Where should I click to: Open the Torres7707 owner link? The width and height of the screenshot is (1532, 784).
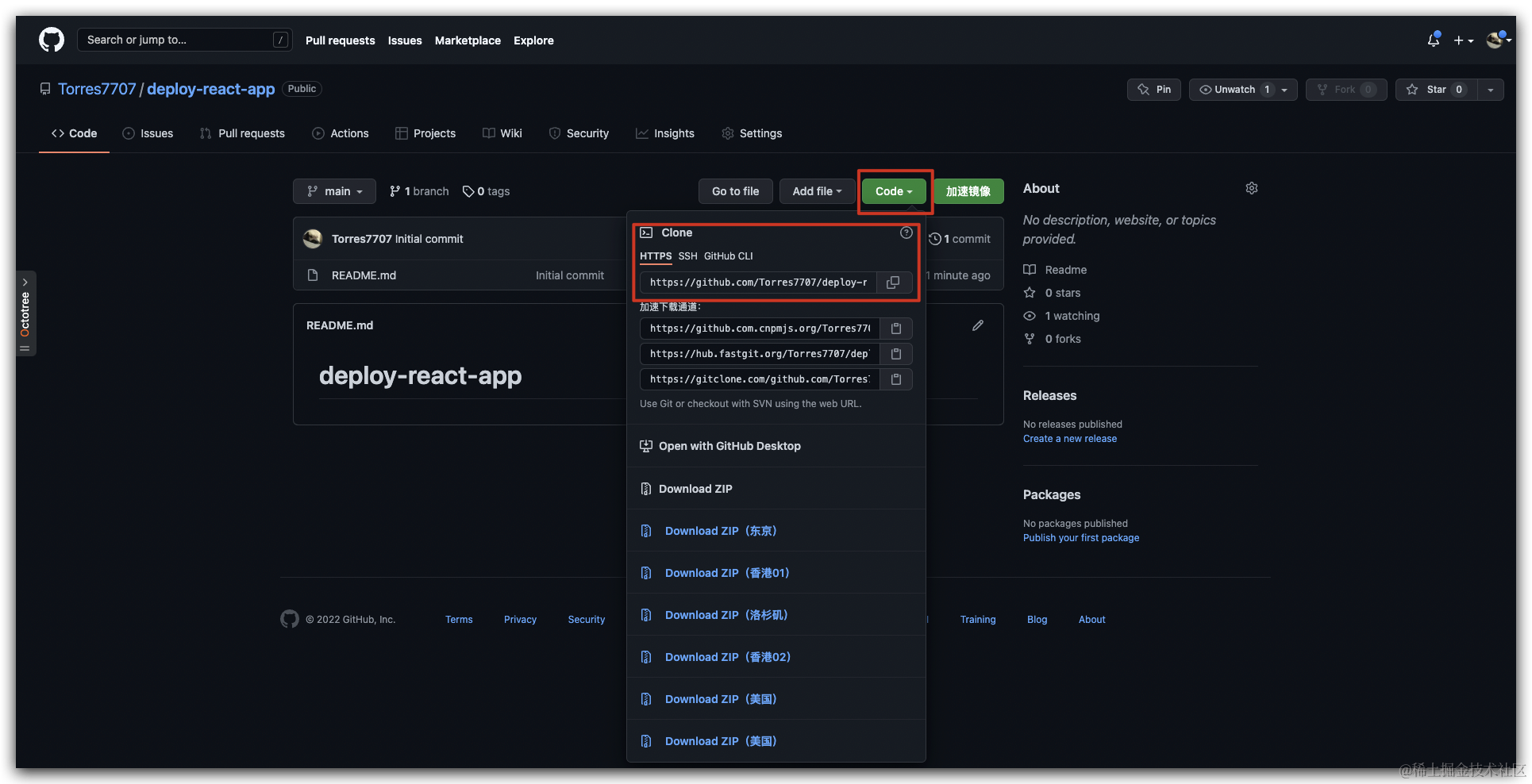97,89
